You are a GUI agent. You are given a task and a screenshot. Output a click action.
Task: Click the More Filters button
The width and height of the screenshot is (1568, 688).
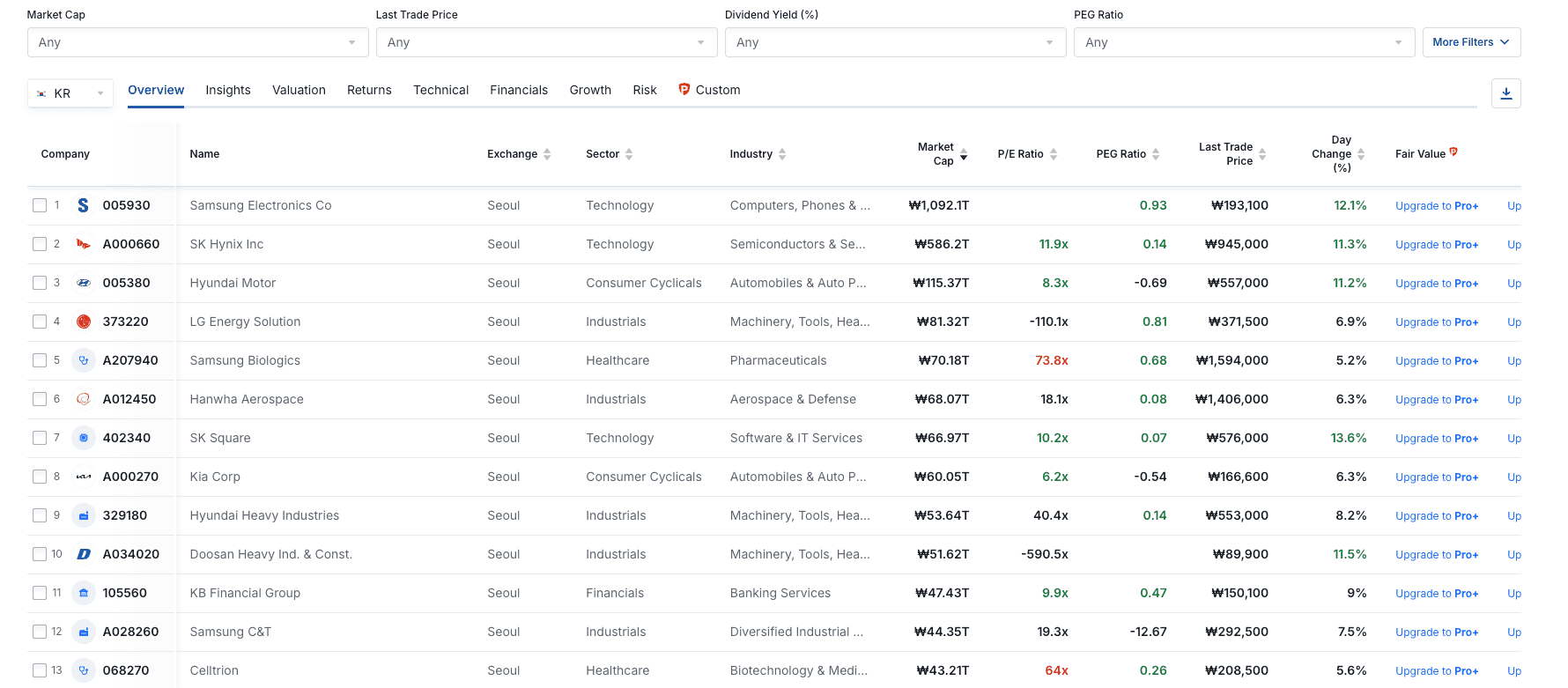tap(1470, 42)
